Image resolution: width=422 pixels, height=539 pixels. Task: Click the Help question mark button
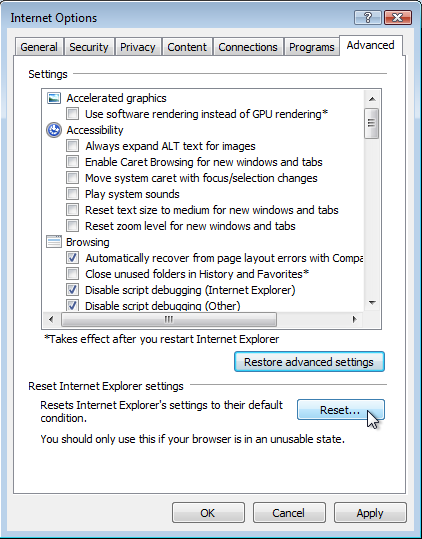[x=367, y=18]
